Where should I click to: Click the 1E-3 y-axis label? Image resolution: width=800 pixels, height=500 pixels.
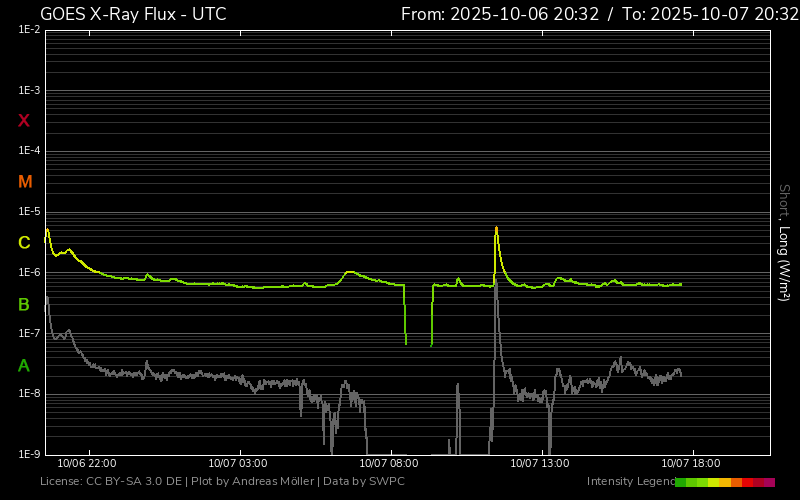[29, 90]
